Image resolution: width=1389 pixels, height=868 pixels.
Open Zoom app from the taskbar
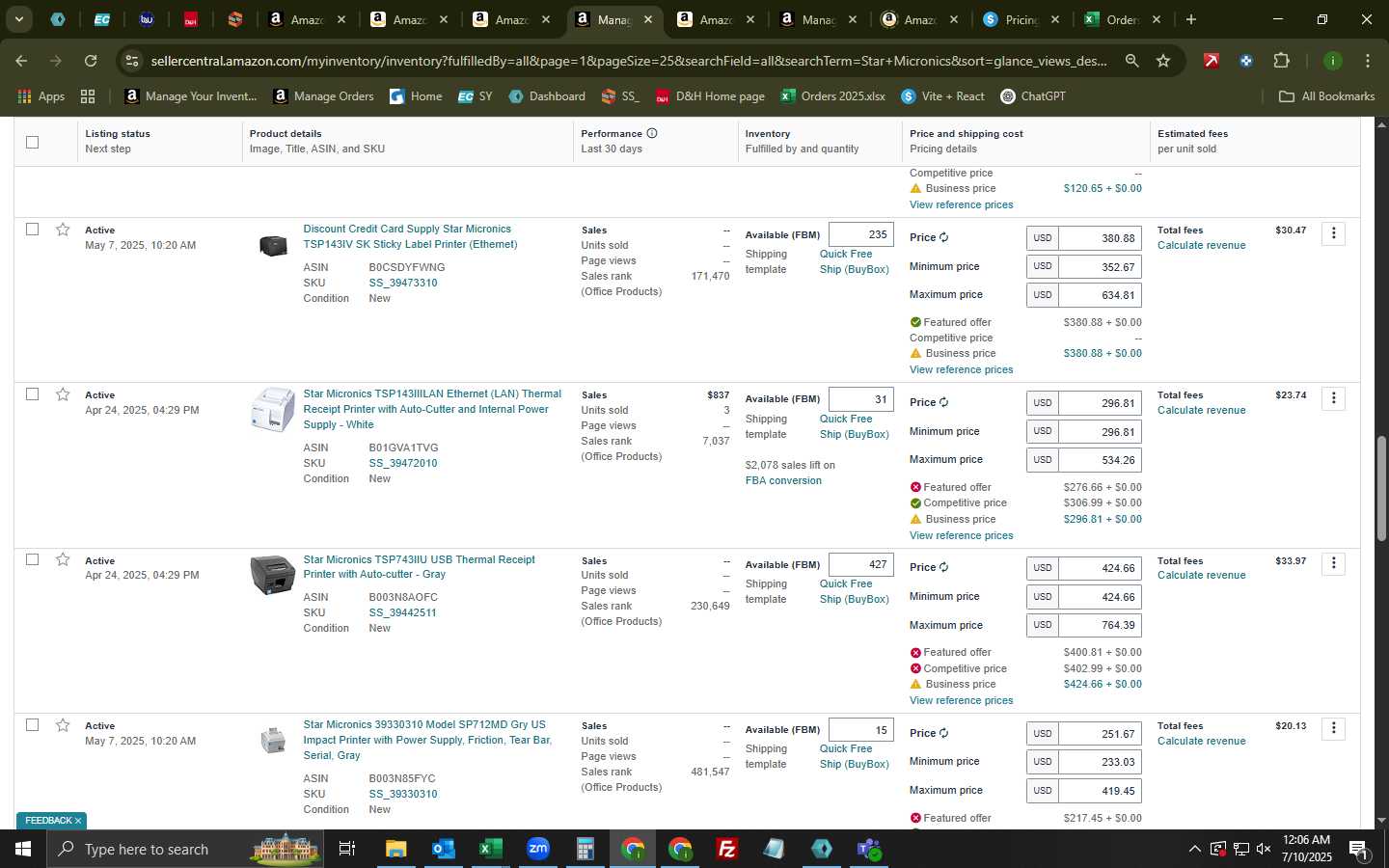[537, 849]
